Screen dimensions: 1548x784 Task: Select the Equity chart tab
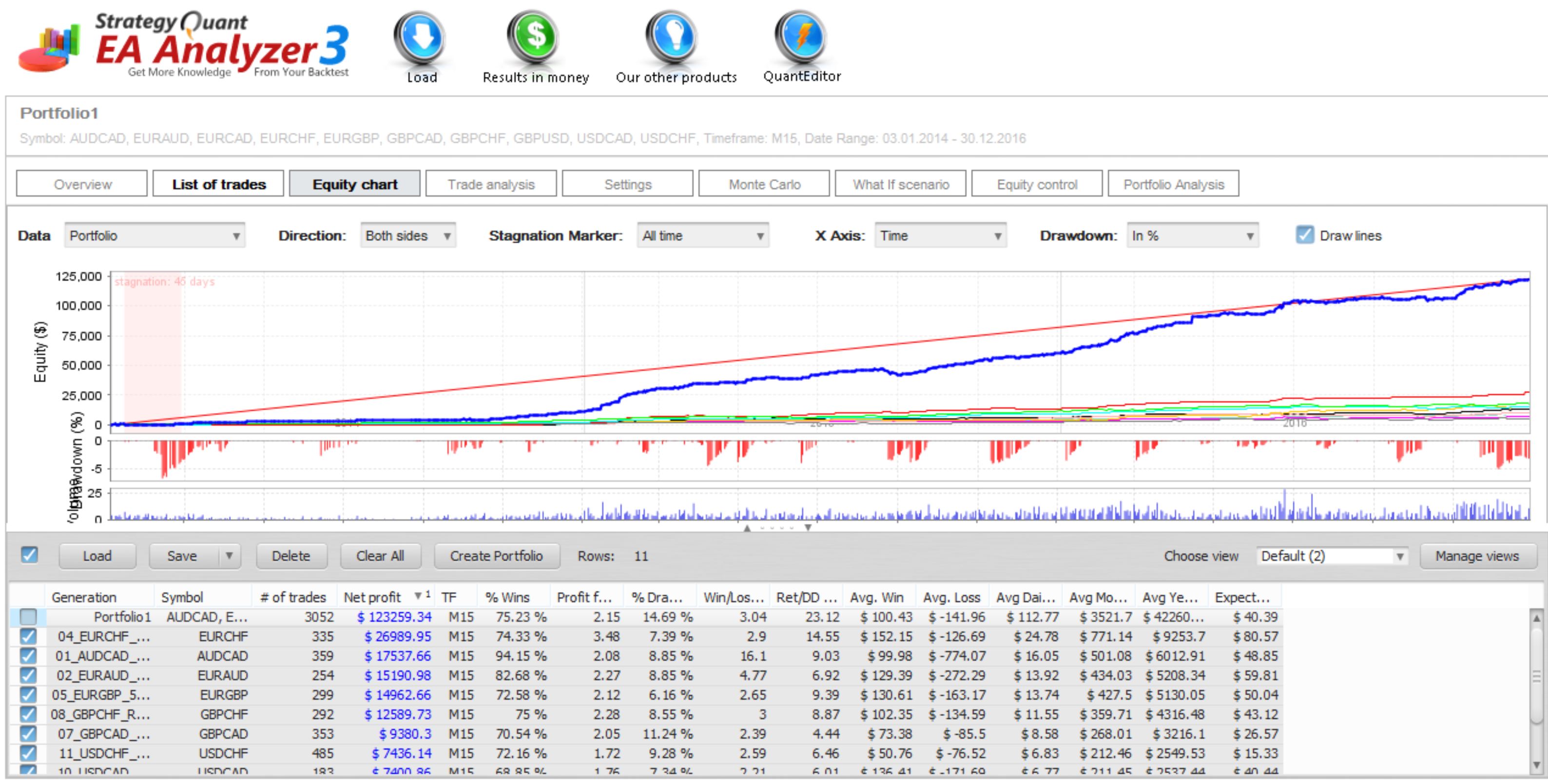pos(354,184)
